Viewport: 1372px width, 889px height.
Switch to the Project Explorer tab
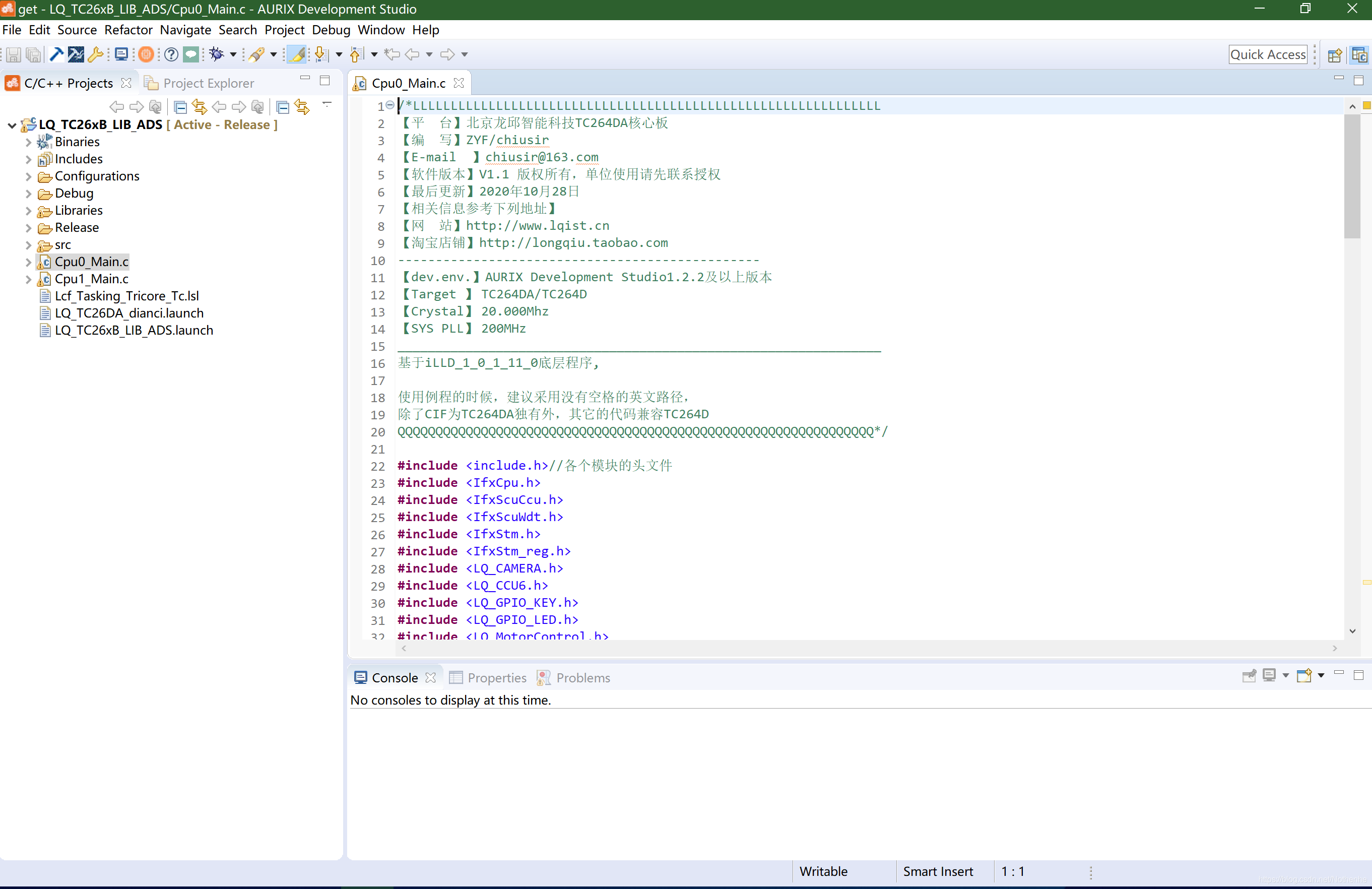[208, 83]
